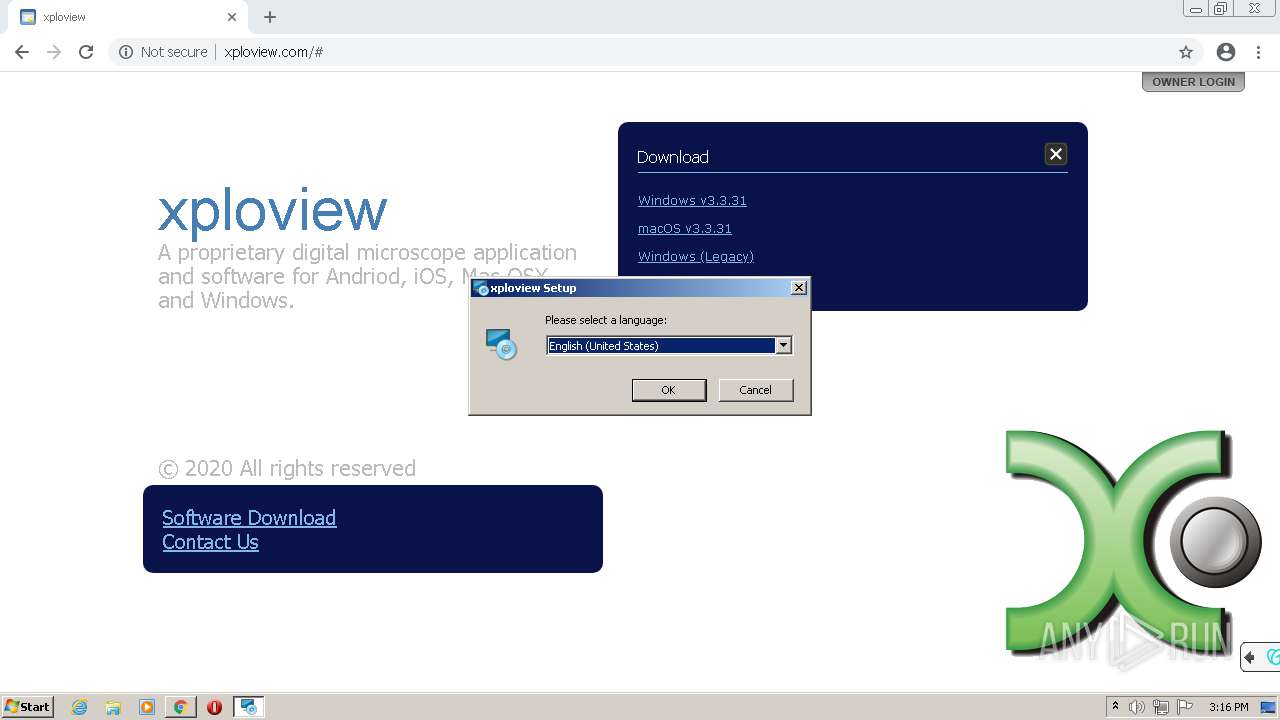Click the Please select a language label

[606, 320]
